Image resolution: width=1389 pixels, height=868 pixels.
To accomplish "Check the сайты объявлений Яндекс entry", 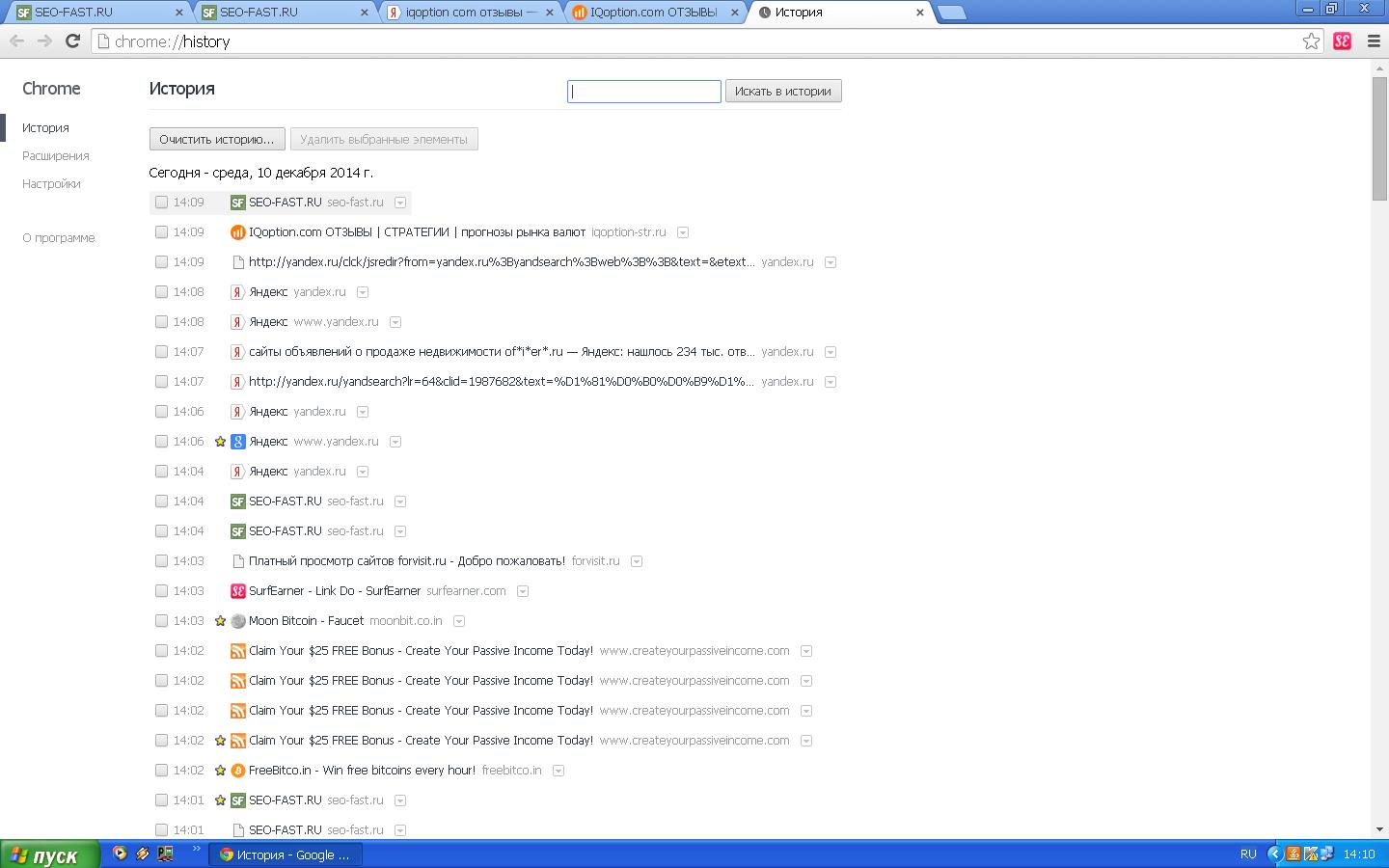I will pos(161,352).
